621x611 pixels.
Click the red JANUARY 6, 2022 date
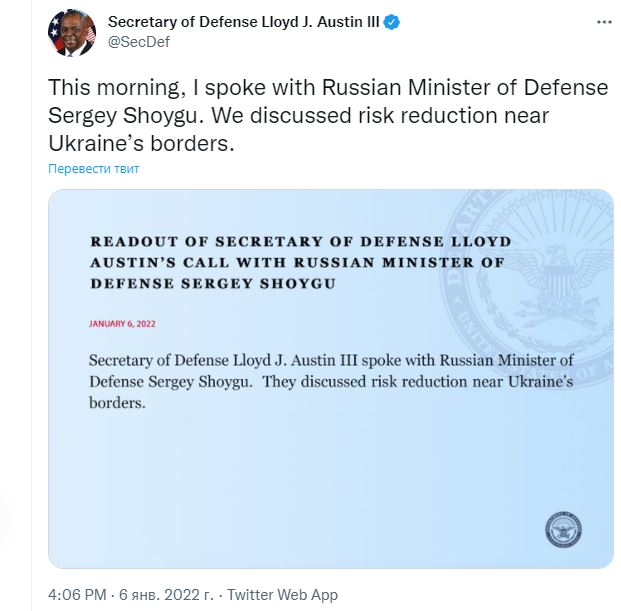point(122,324)
